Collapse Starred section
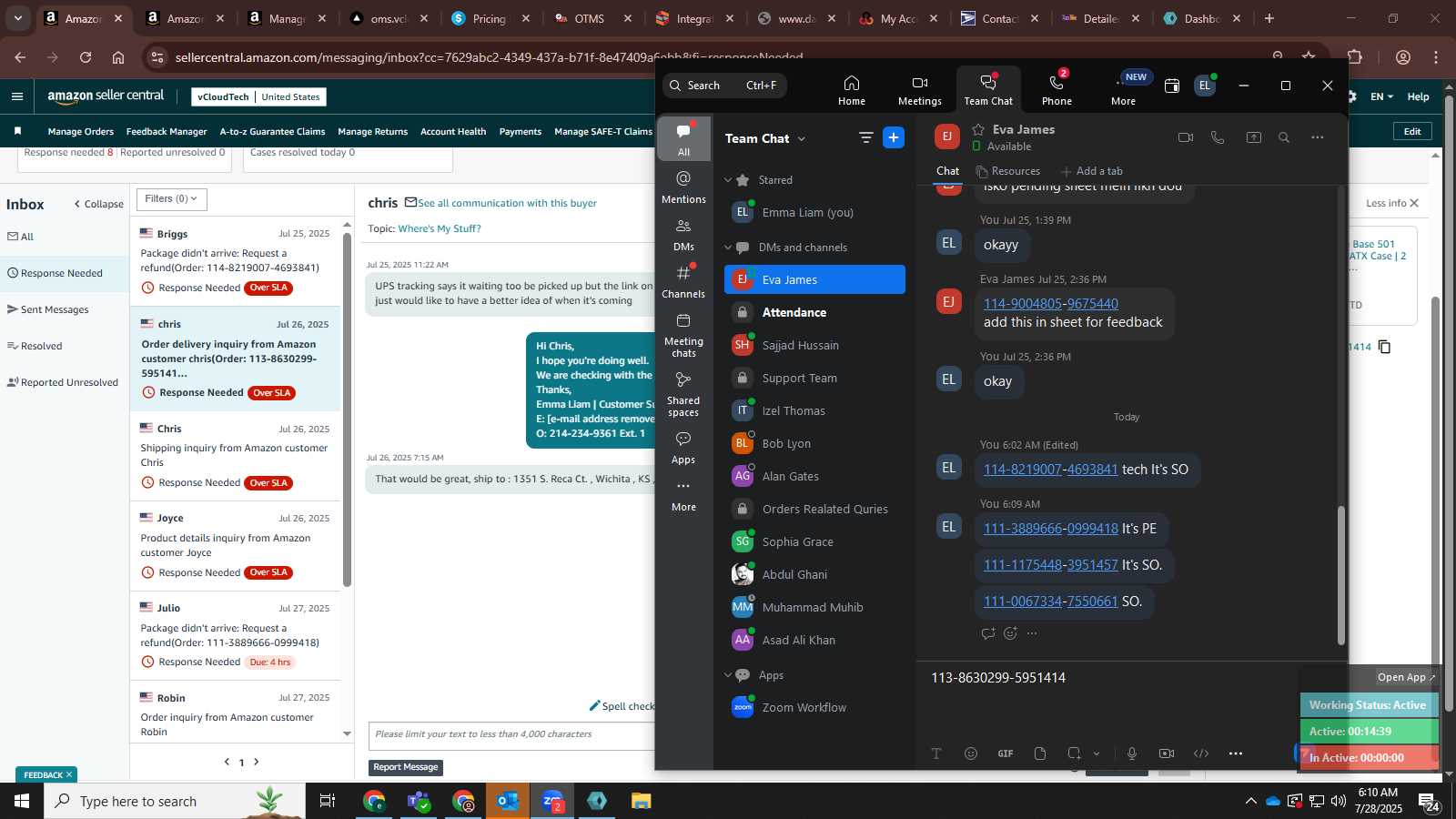 (x=728, y=180)
